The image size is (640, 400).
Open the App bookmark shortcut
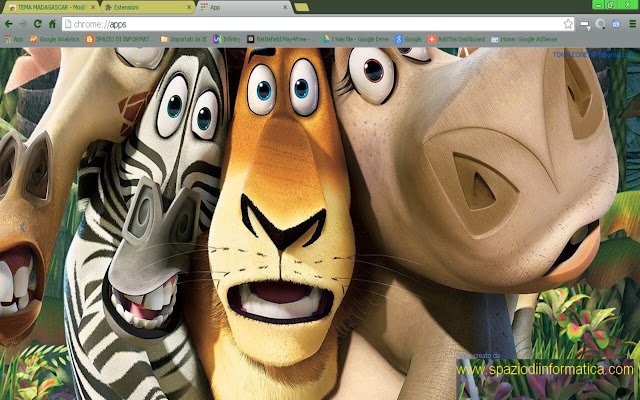click(x=13, y=39)
